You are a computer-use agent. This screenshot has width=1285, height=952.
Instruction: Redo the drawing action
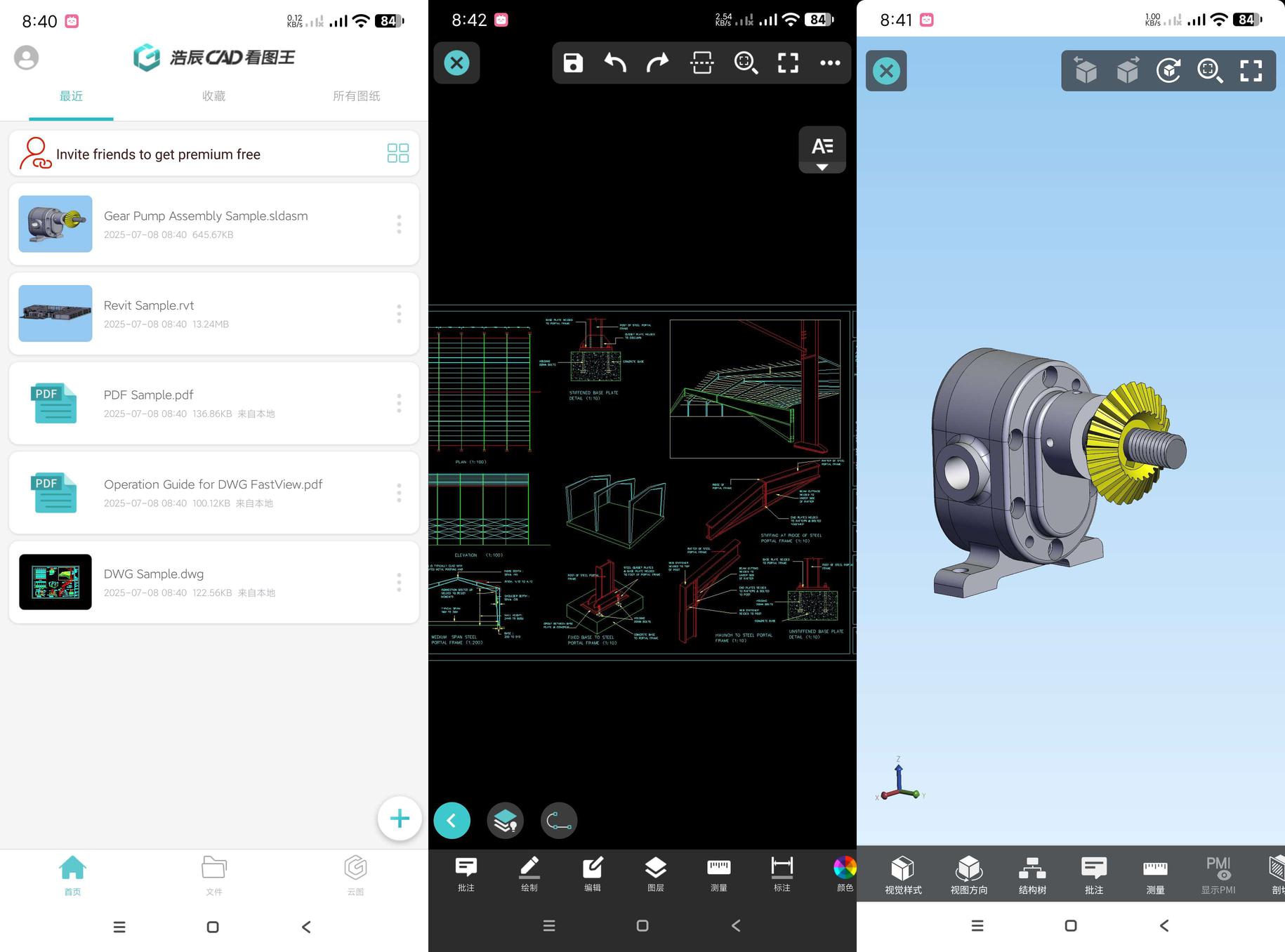658,63
